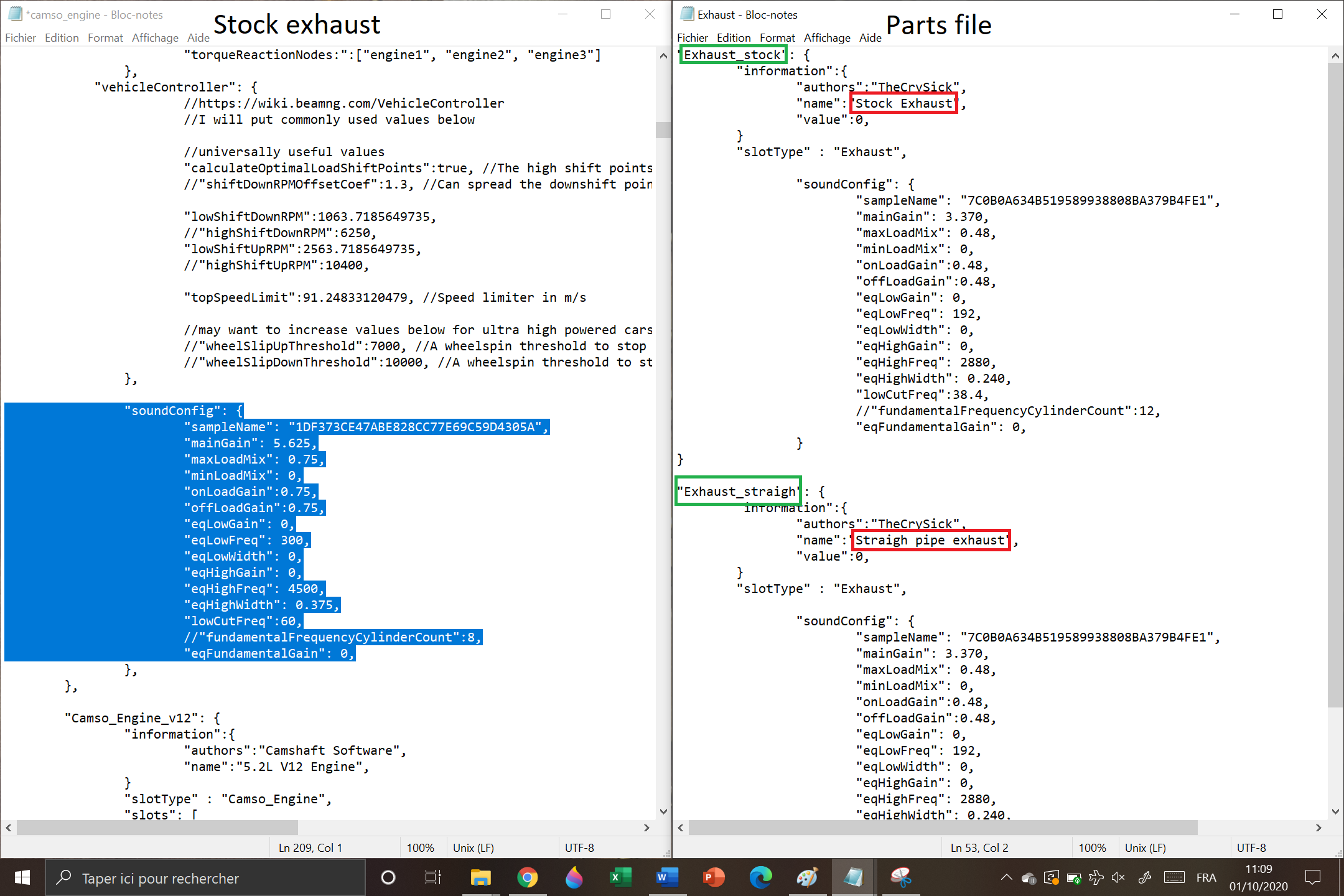The width and height of the screenshot is (1344, 896).
Task: Open Excel from the taskbar
Action: tap(620, 877)
